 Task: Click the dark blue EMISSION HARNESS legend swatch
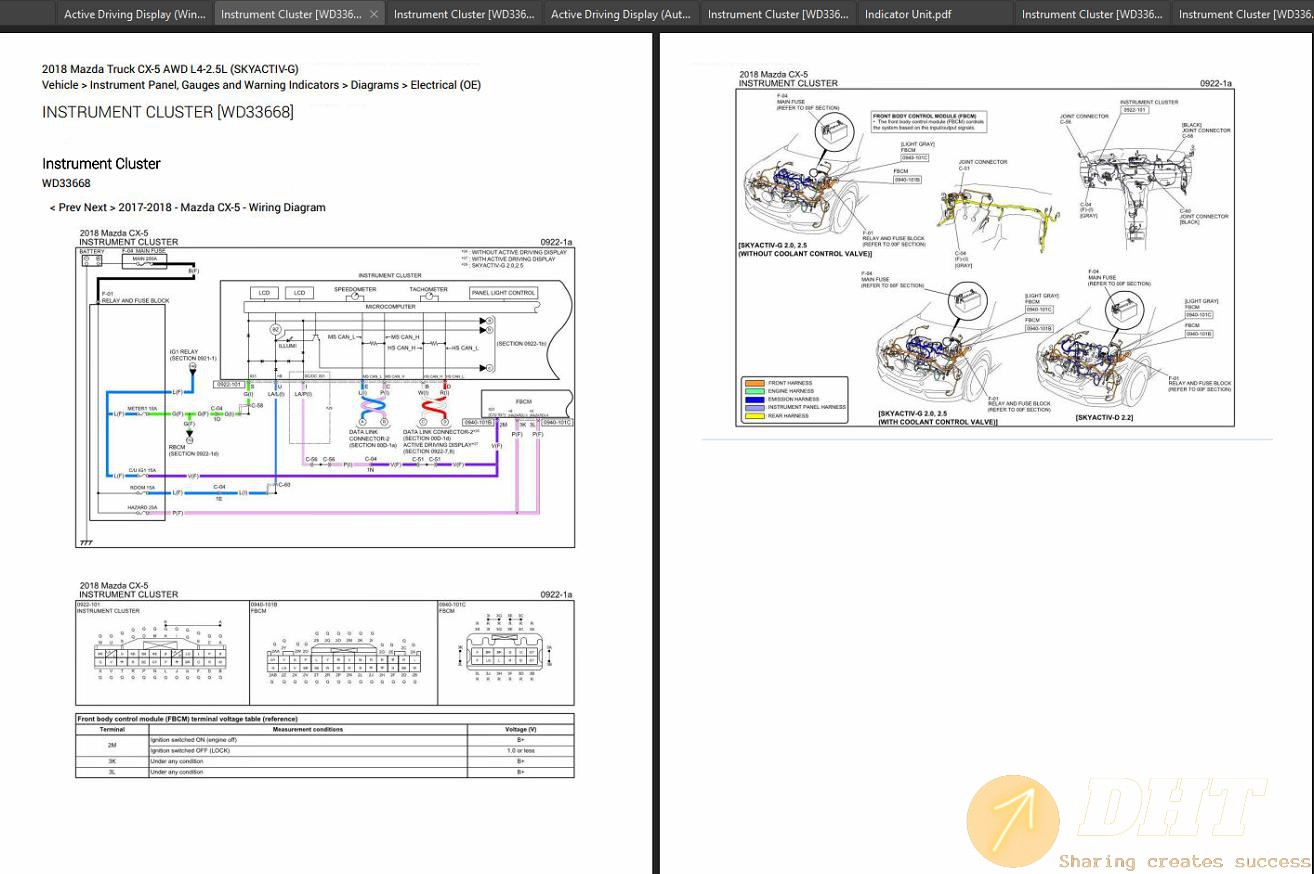753,399
